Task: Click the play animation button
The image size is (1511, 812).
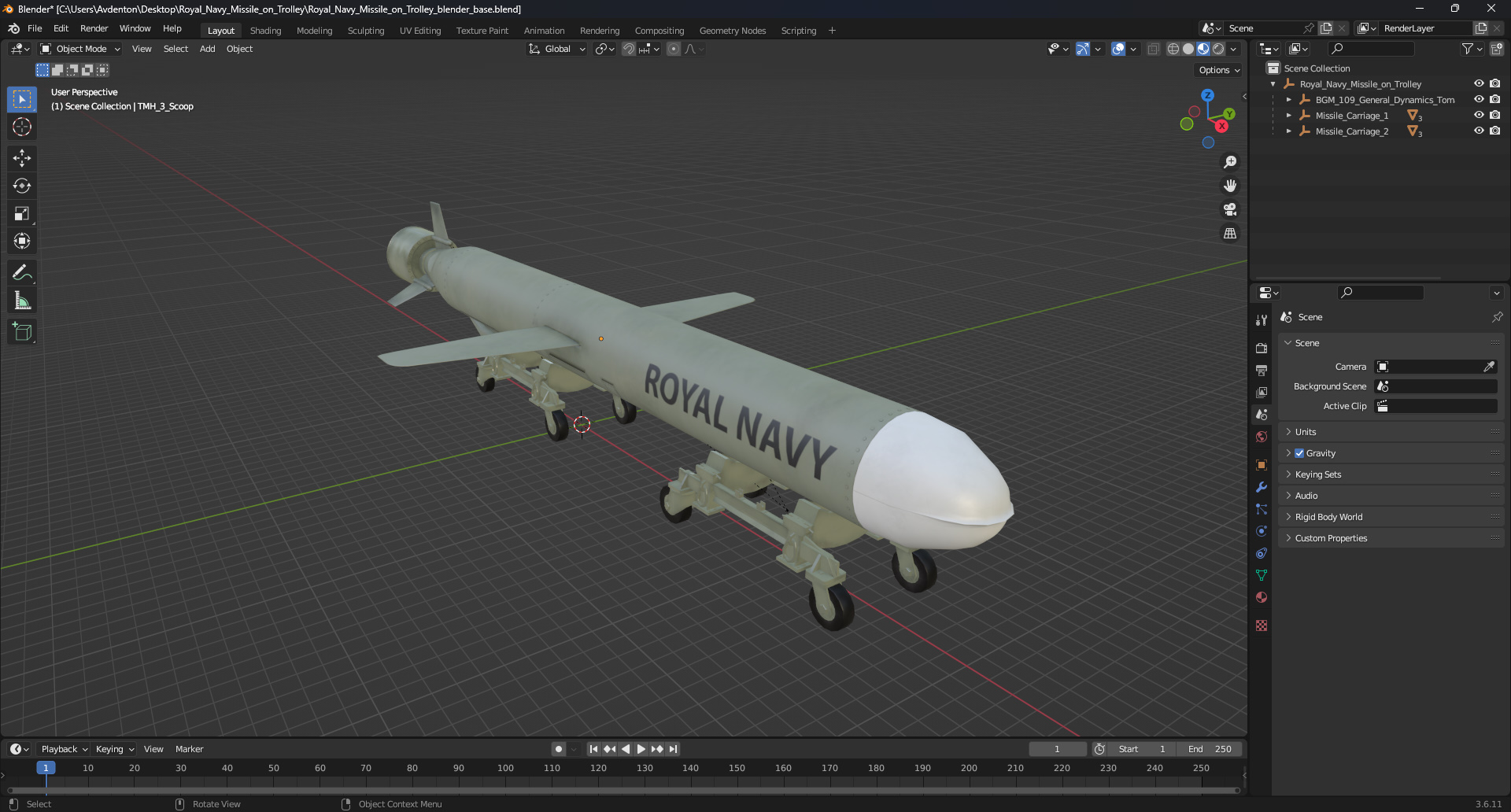Action: click(641, 749)
